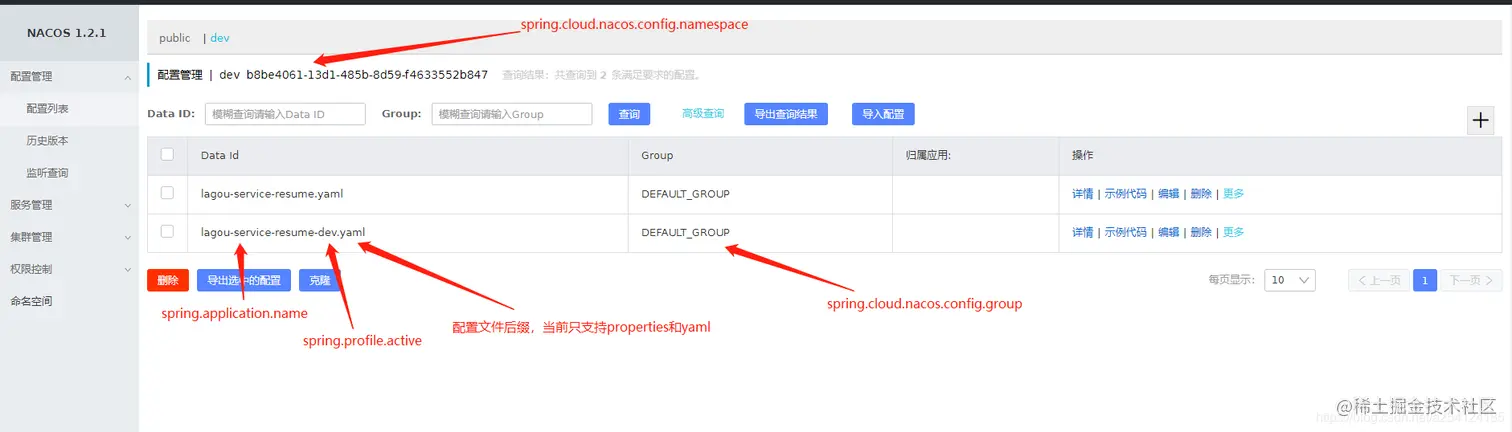Open the 高级查询 advanced query link
Screen dimensions: 1512x432
click(703, 114)
